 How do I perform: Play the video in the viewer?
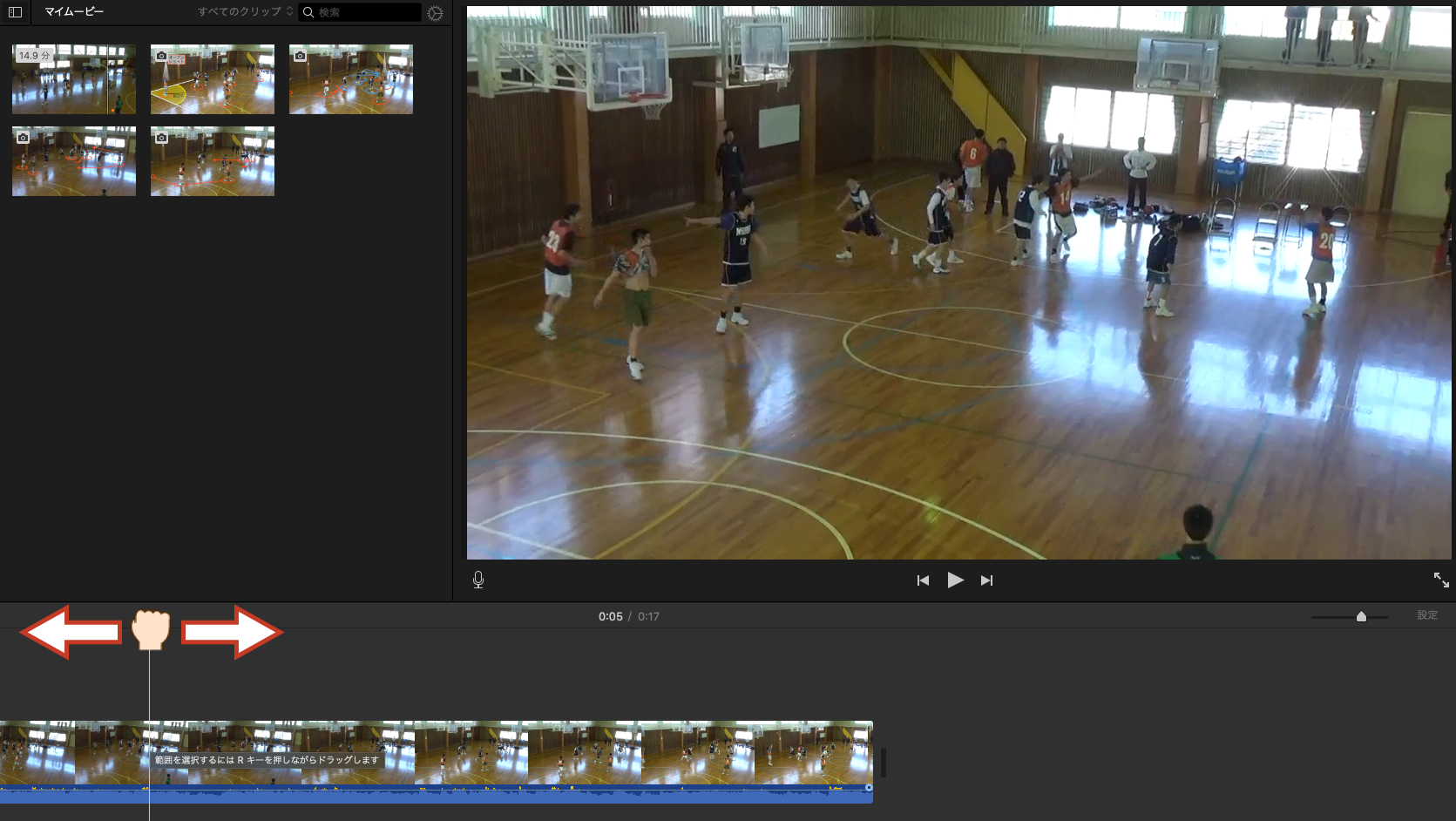click(x=955, y=580)
